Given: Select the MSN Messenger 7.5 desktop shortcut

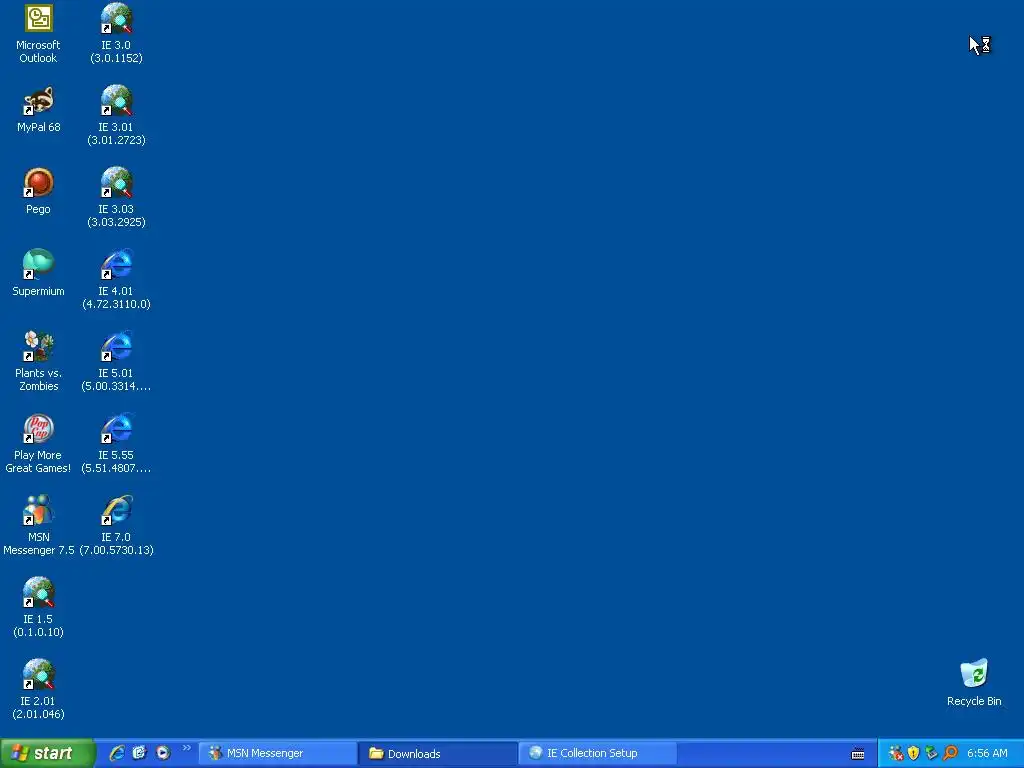Looking at the screenshot, I should pyautogui.click(x=39, y=526).
